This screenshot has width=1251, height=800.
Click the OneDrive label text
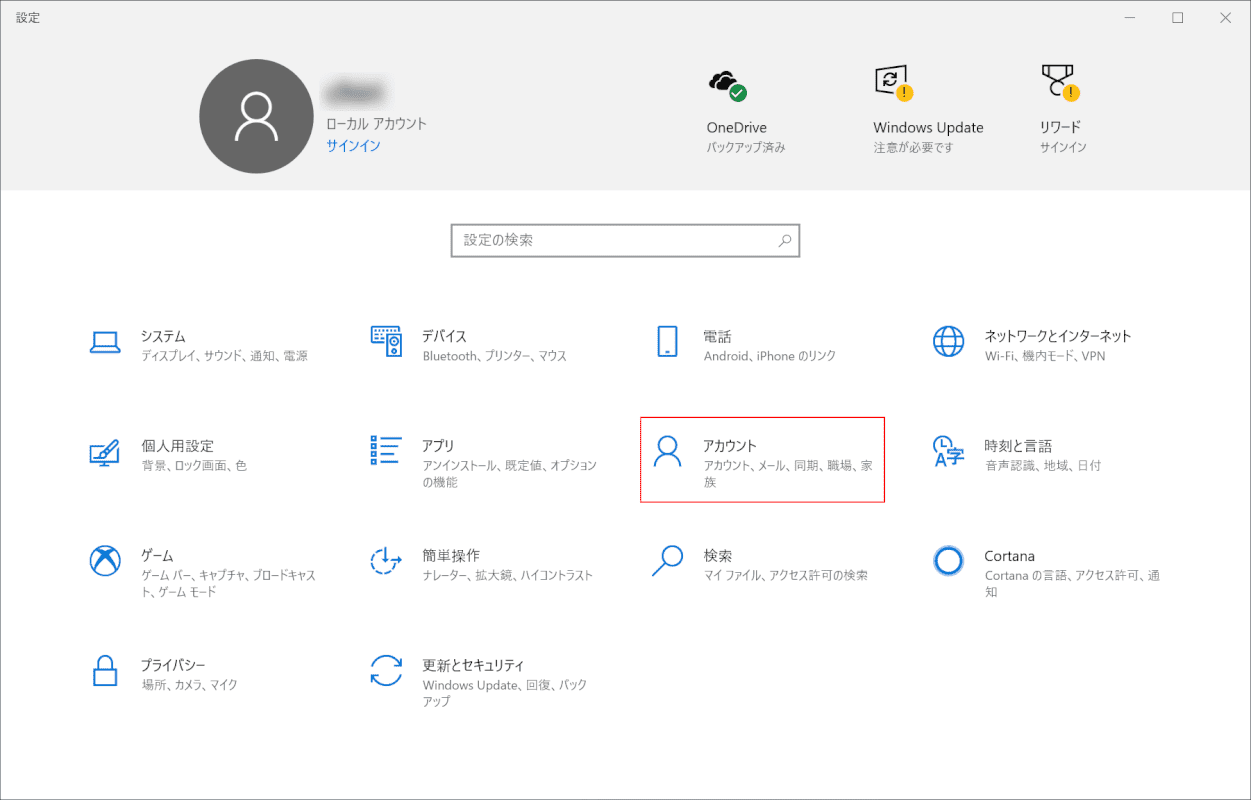(x=736, y=128)
